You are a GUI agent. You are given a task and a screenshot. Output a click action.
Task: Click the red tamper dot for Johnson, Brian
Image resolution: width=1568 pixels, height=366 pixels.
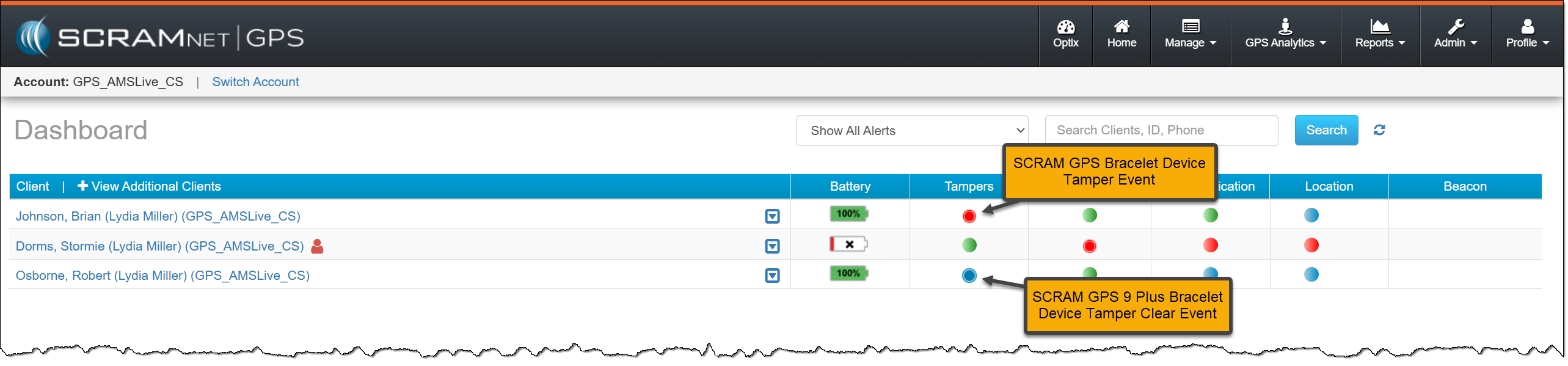969,216
